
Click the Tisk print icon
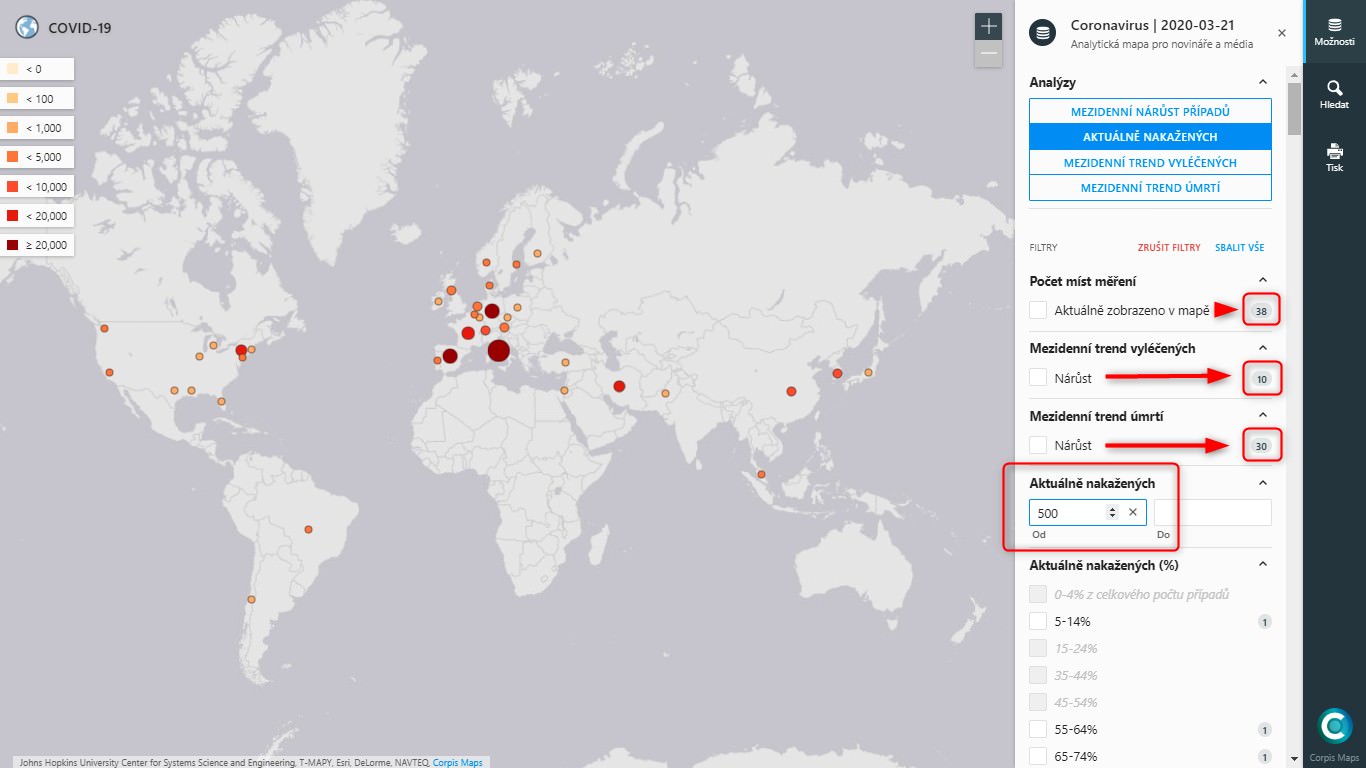1334,157
